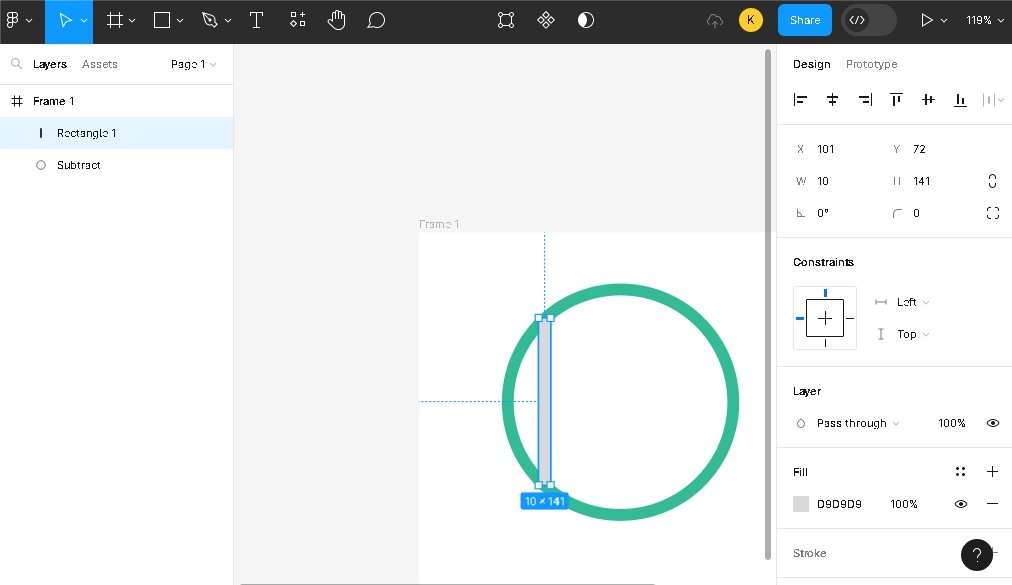The height and width of the screenshot is (585, 1012).
Task: Switch to the Prototype tab
Action: [x=871, y=64]
